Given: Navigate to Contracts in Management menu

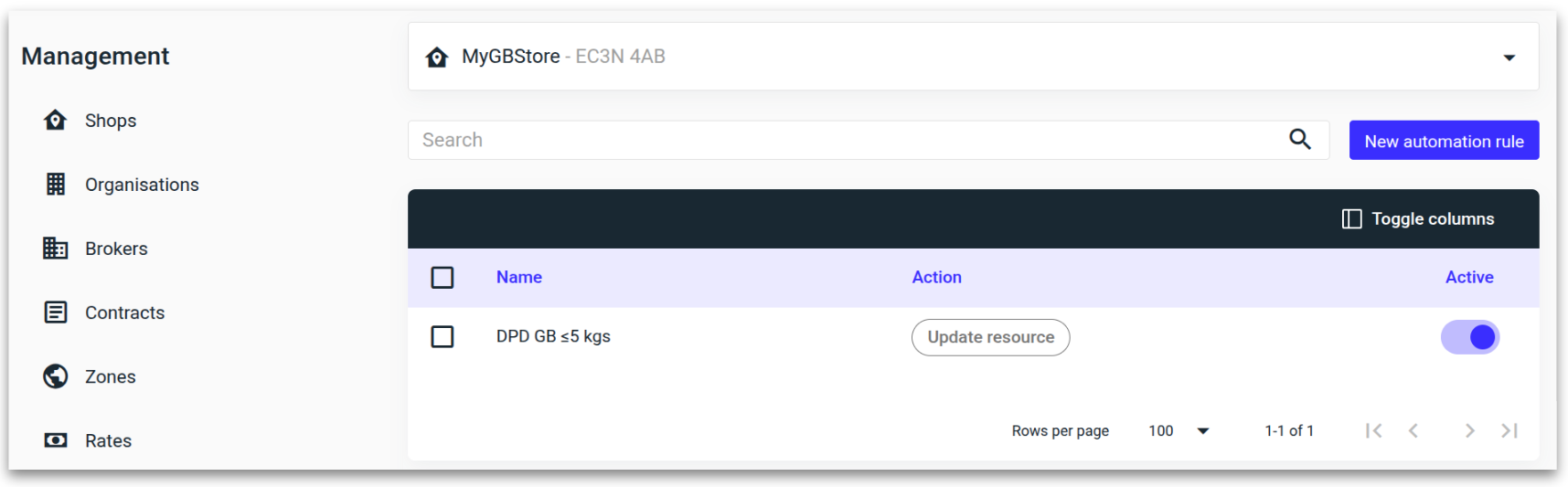Looking at the screenshot, I should click(x=125, y=312).
